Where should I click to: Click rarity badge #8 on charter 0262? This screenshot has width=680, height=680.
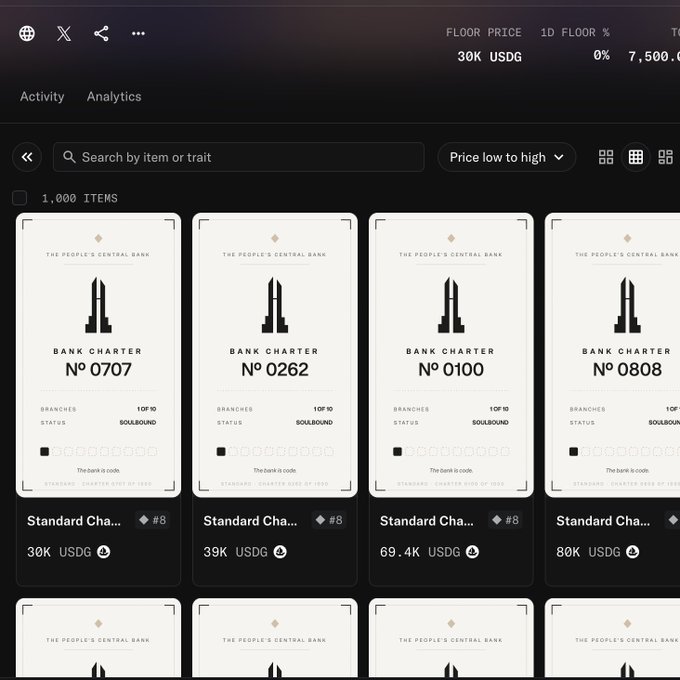click(x=329, y=520)
